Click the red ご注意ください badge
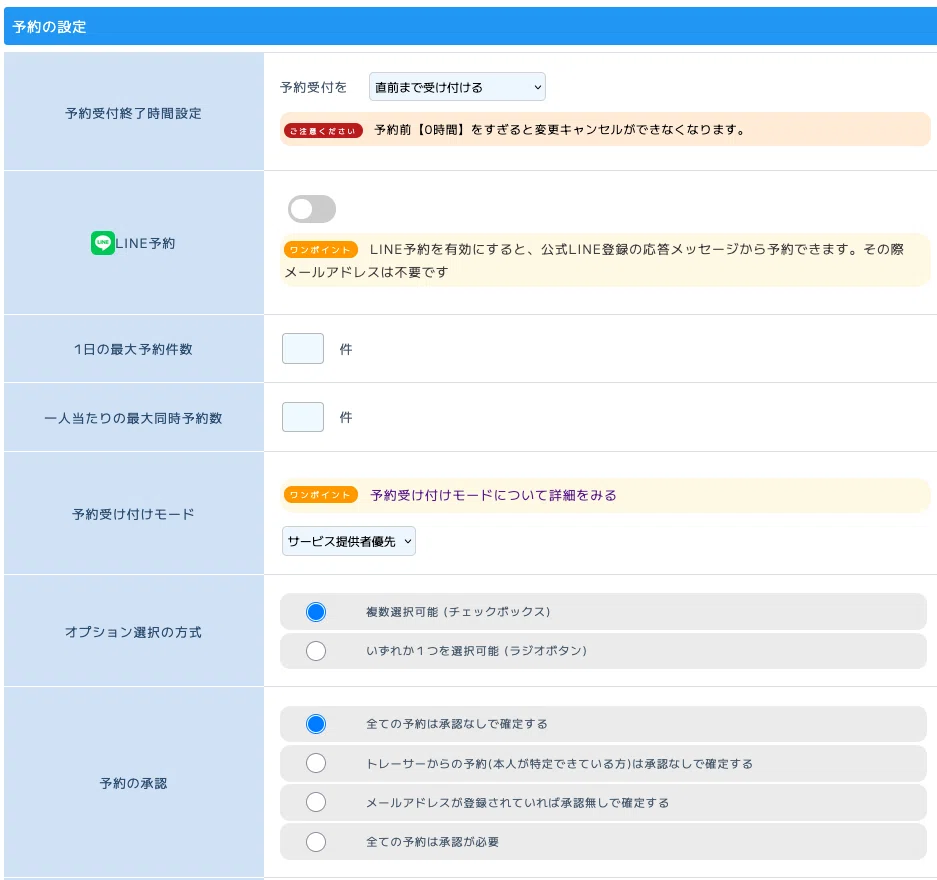Image resolution: width=937 pixels, height=880 pixels. [x=323, y=131]
